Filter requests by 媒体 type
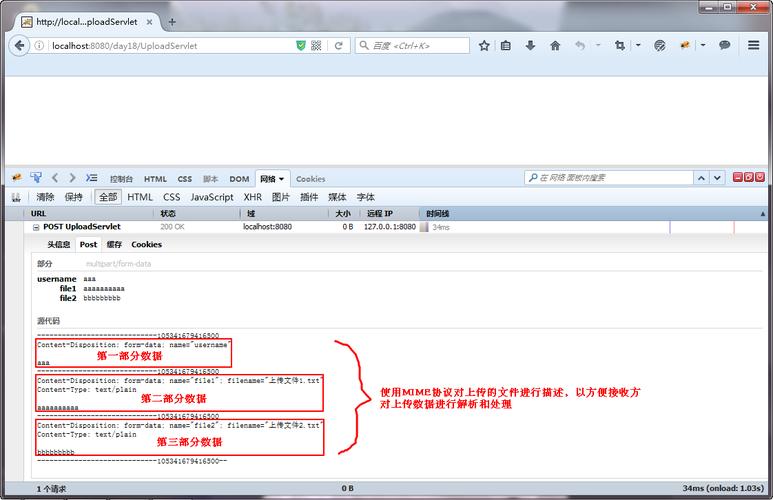This screenshot has height=500, width=773. (337, 197)
